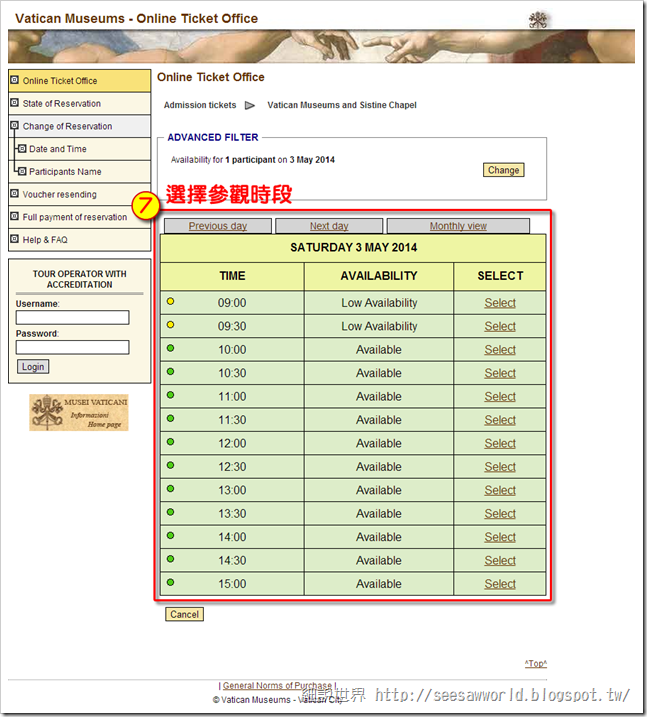Click square icon beside Online Ticket Office

coord(15,80)
